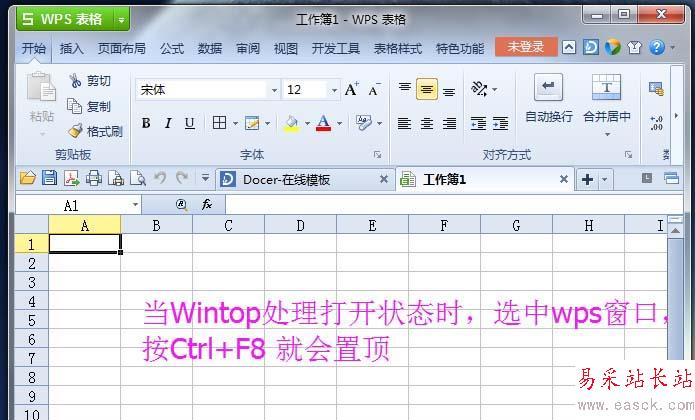The width and height of the screenshot is (695, 420).
Task: Open the 页面布局 (Page Layout) tab
Action: (122, 48)
